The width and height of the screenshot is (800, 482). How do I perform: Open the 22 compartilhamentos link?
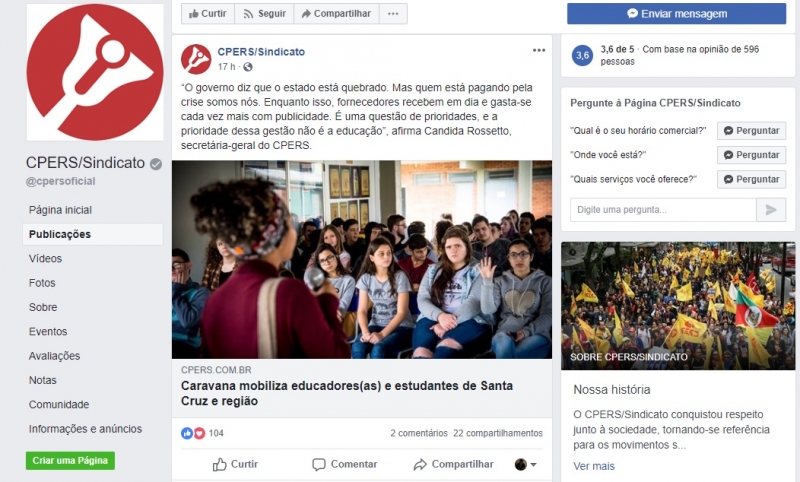(497, 433)
